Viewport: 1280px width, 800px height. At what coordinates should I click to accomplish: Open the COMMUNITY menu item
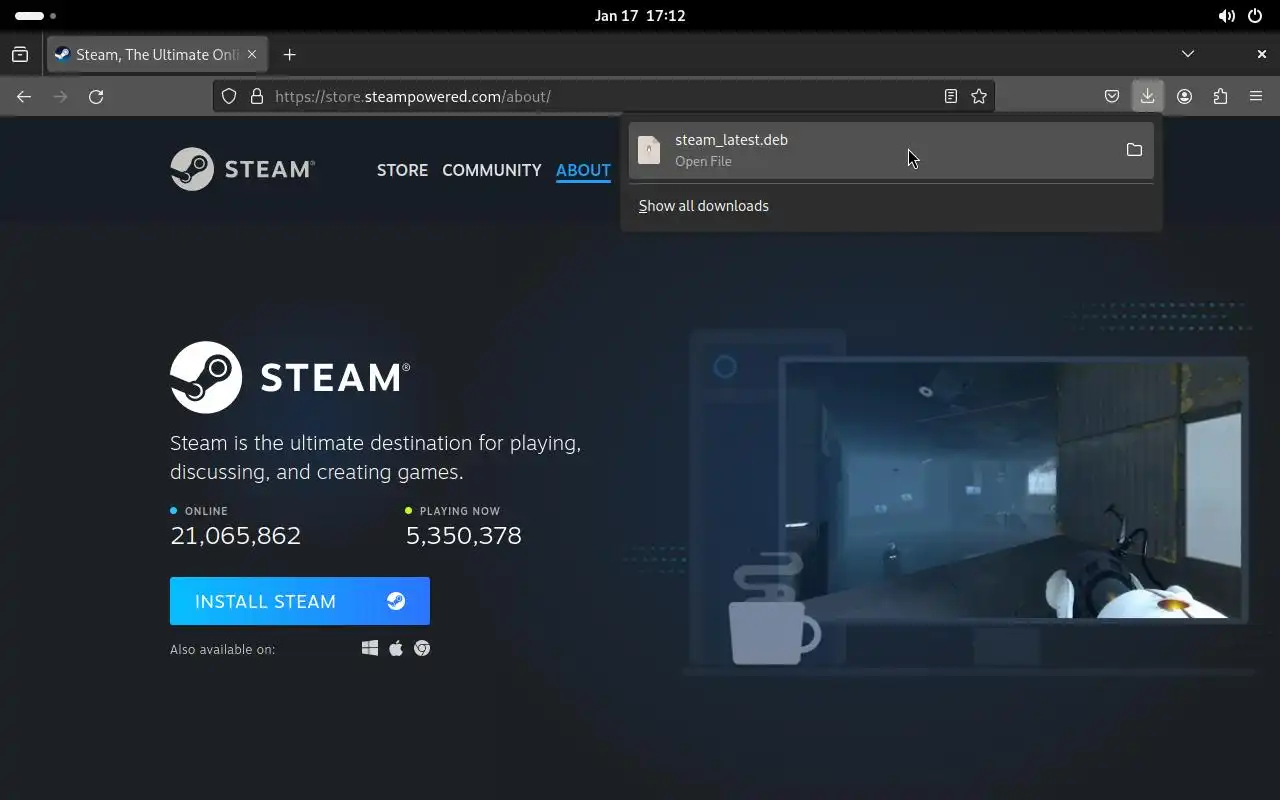click(x=491, y=170)
